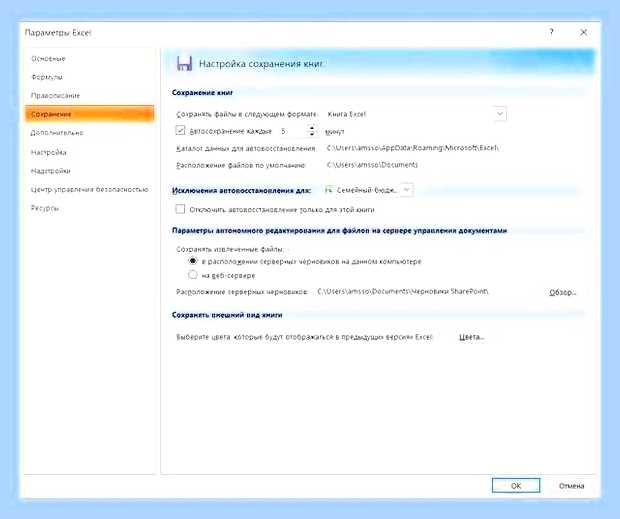Click the floppy disk save settings icon
620x519 pixels.
coord(184,63)
